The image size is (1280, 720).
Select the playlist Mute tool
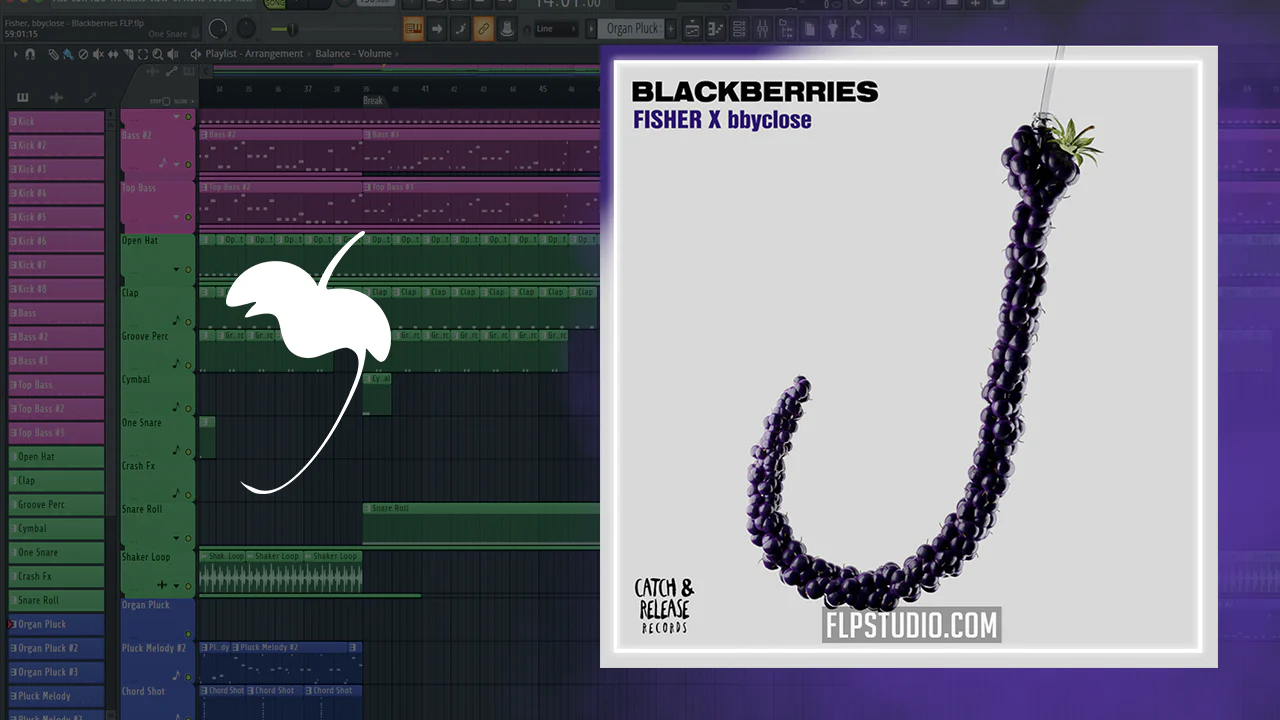pyautogui.click(x=97, y=54)
